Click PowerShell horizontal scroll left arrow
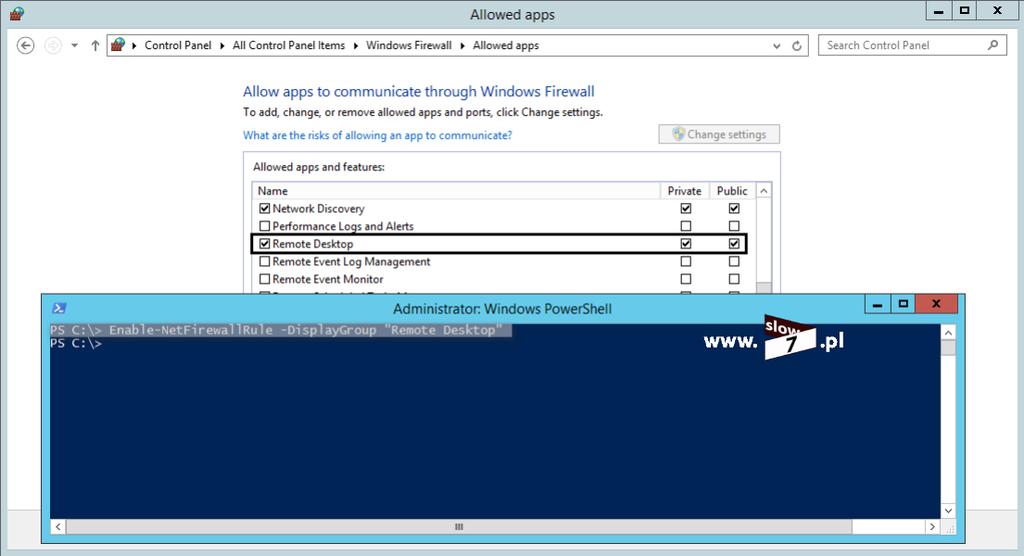 [58, 527]
